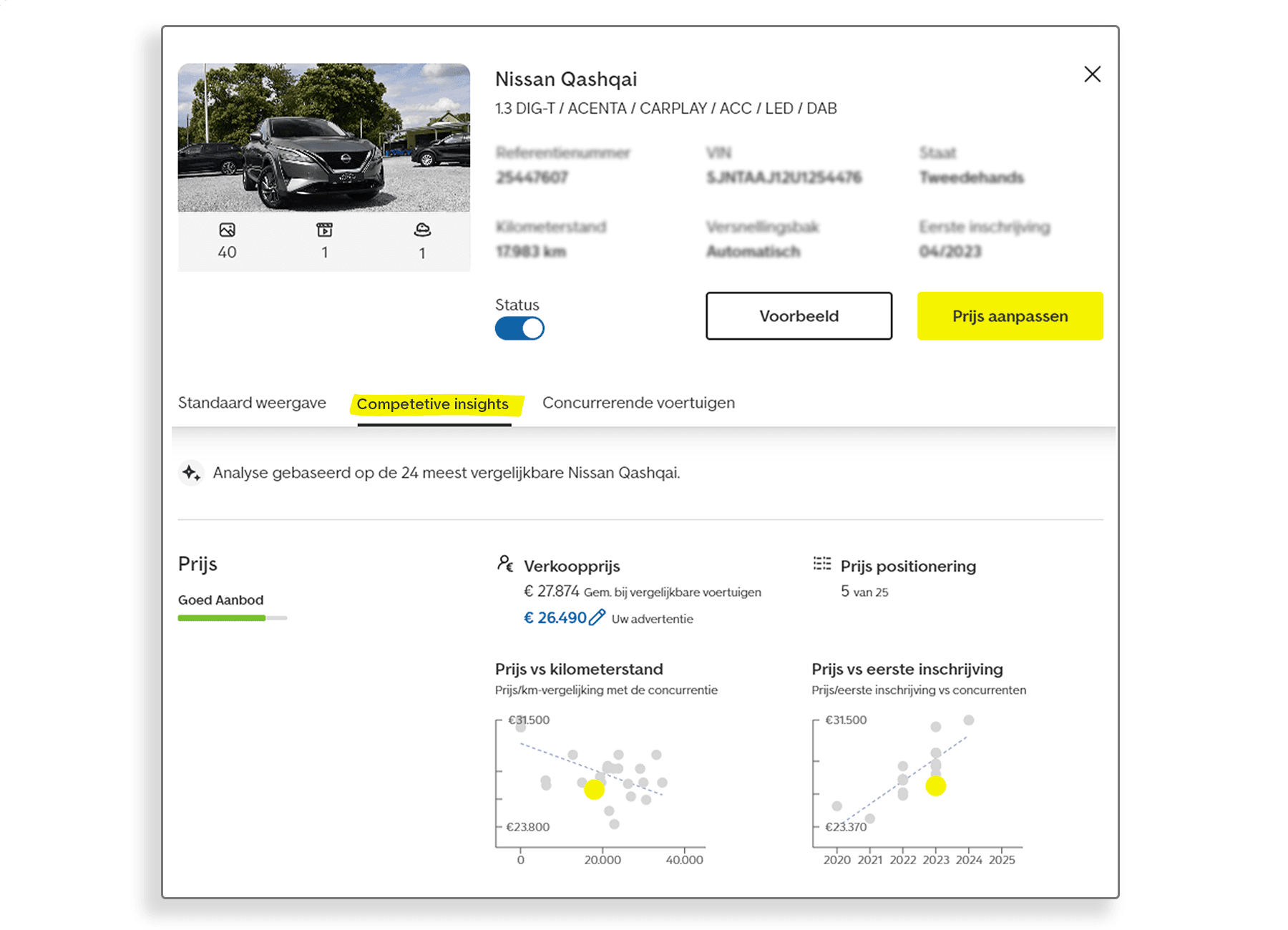Image resolution: width=1288 pixels, height=930 pixels.
Task: Open the 360 view count icon
Action: click(422, 230)
